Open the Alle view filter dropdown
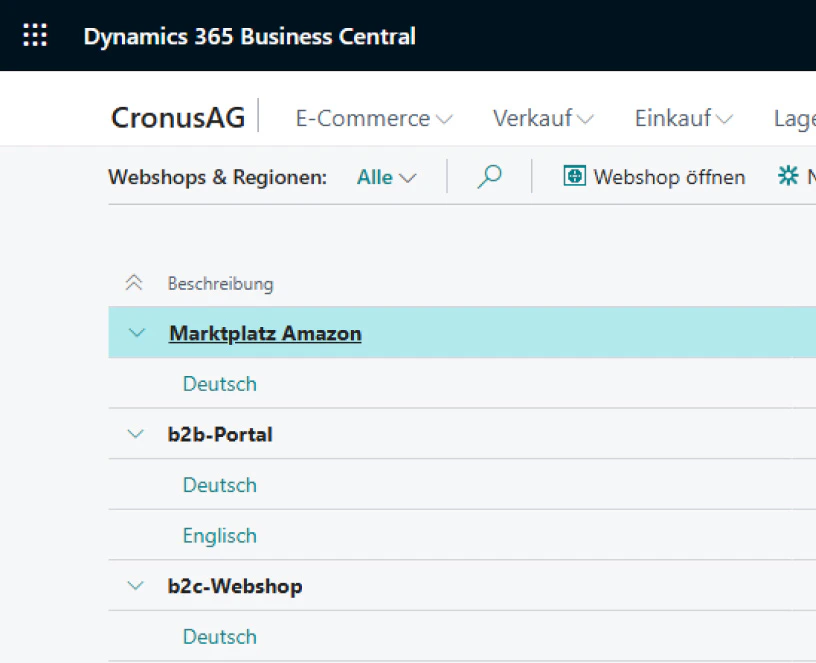The height and width of the screenshot is (663, 816). point(387,177)
